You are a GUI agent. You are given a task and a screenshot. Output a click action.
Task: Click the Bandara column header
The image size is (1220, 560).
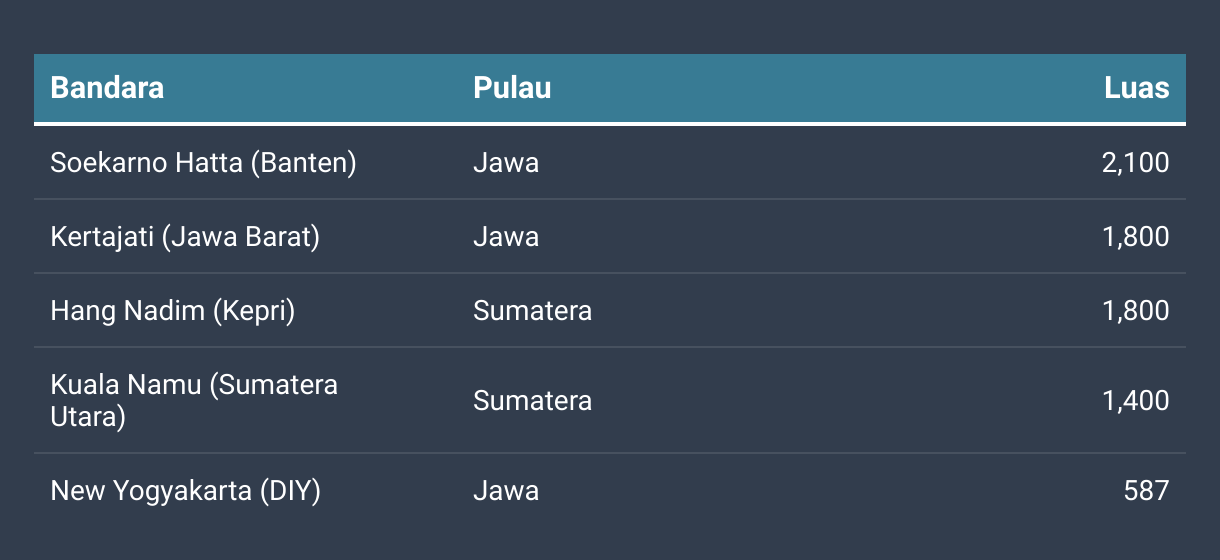click(x=107, y=88)
